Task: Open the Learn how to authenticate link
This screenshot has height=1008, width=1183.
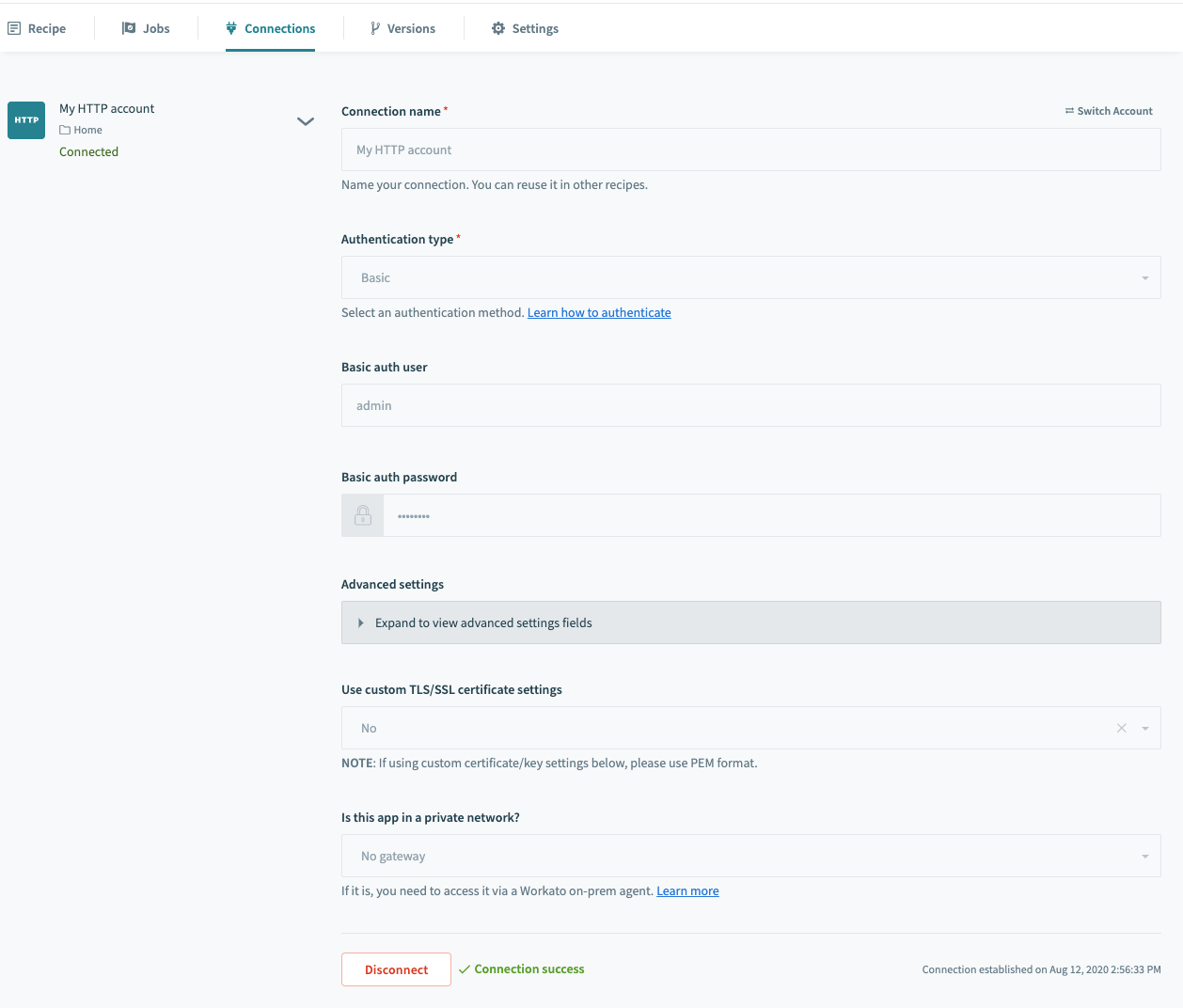Action: pyautogui.click(x=599, y=311)
